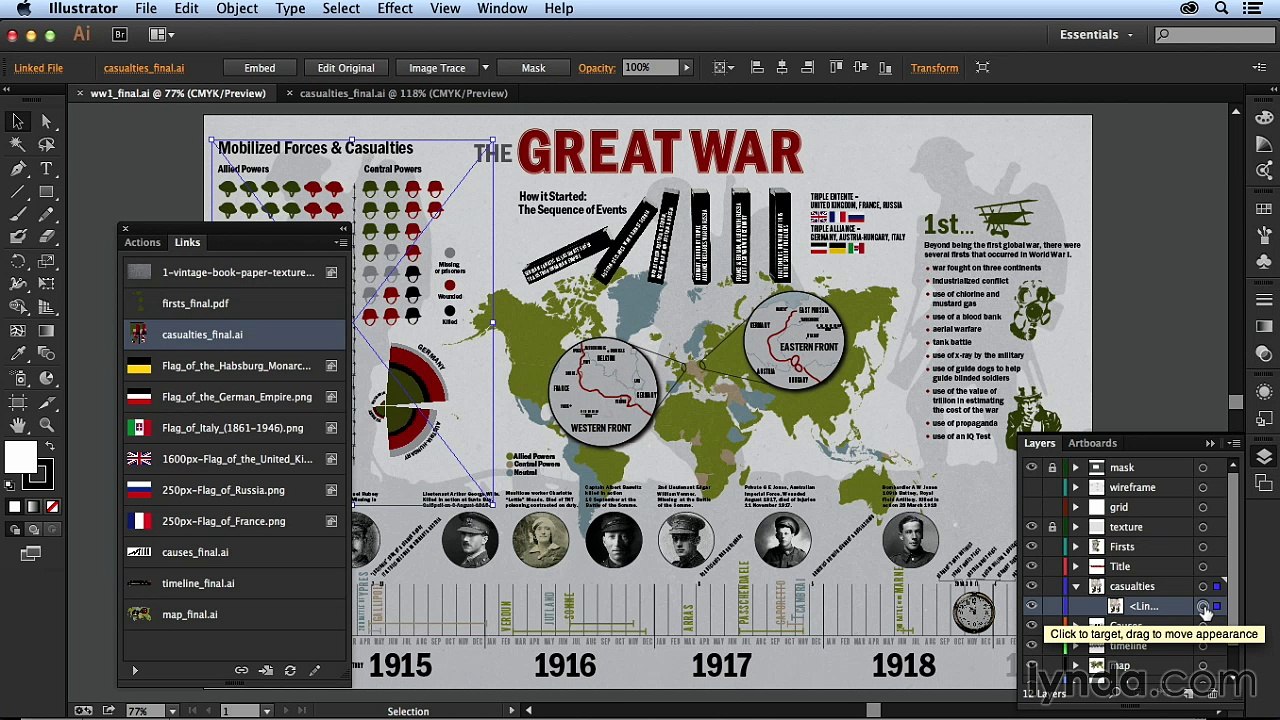Click Horizontal Align Center icon
Viewport: 1280px width, 720px height.
(x=782, y=68)
